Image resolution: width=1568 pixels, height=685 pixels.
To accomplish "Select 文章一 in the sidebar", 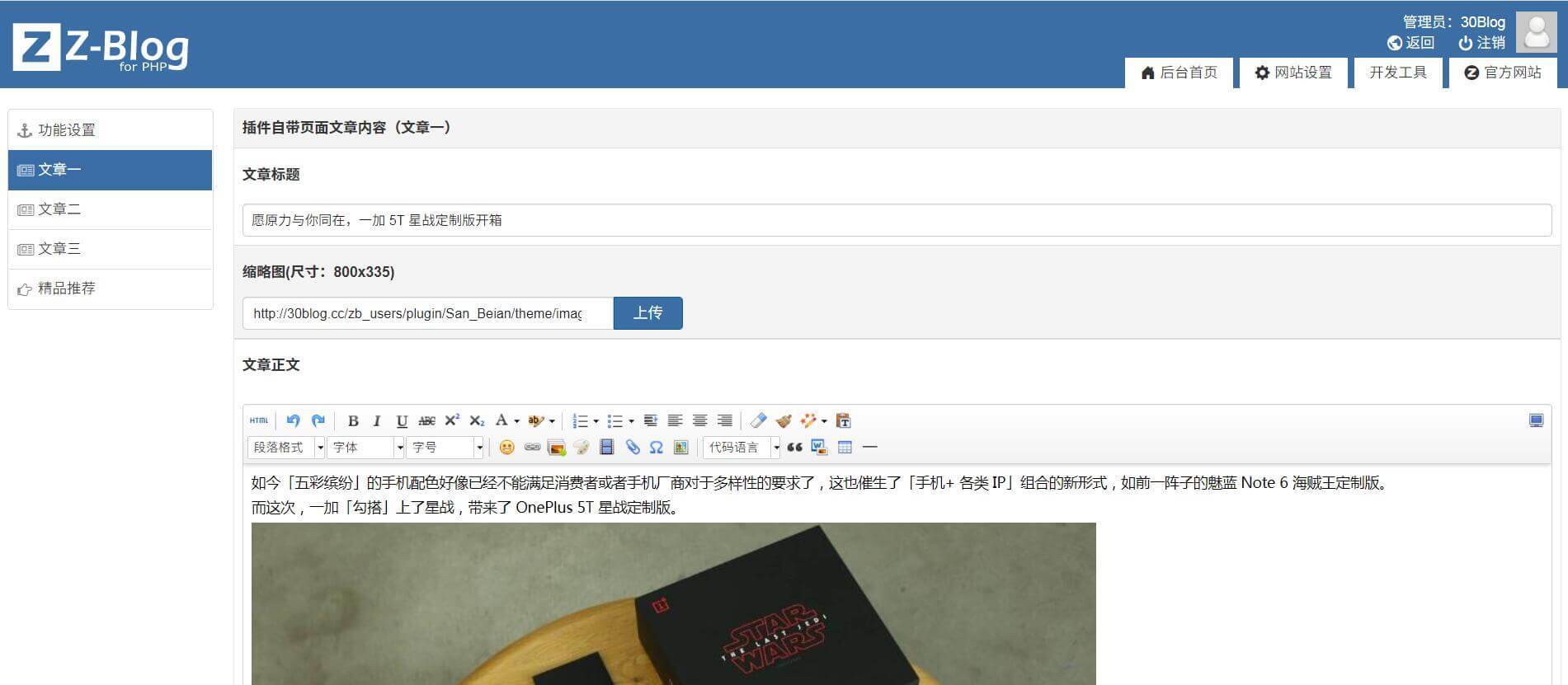I will pos(111,170).
